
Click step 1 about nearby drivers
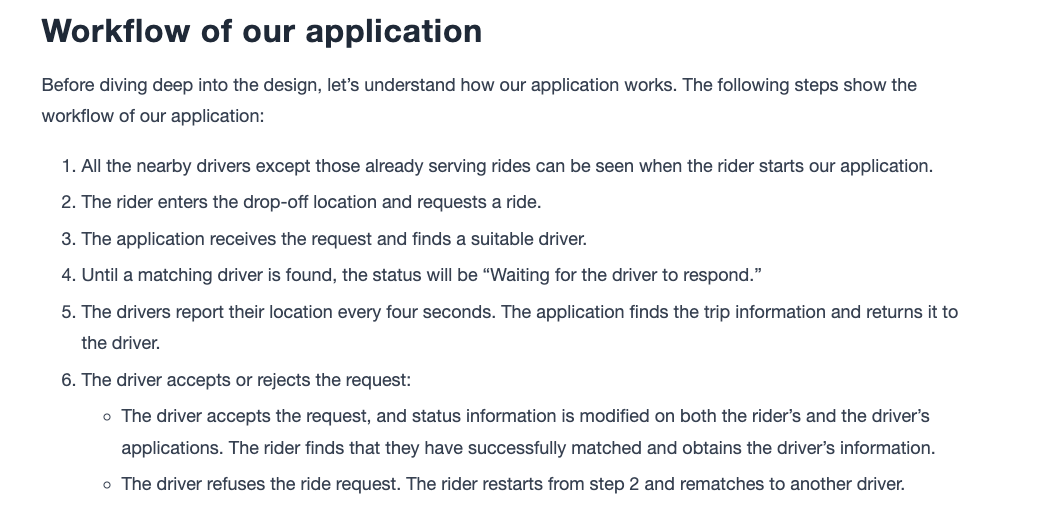tap(507, 166)
